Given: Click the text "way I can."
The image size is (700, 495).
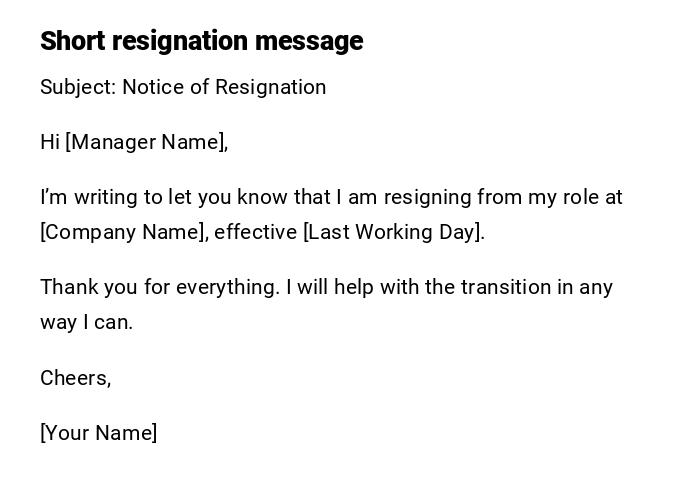Looking at the screenshot, I should pos(86,322).
